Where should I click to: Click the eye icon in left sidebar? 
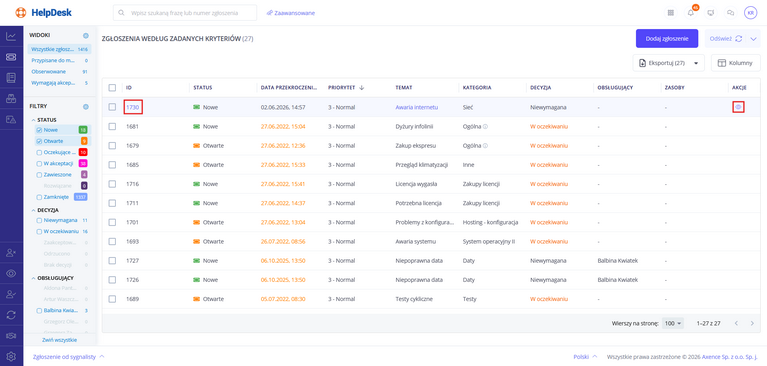[11, 273]
